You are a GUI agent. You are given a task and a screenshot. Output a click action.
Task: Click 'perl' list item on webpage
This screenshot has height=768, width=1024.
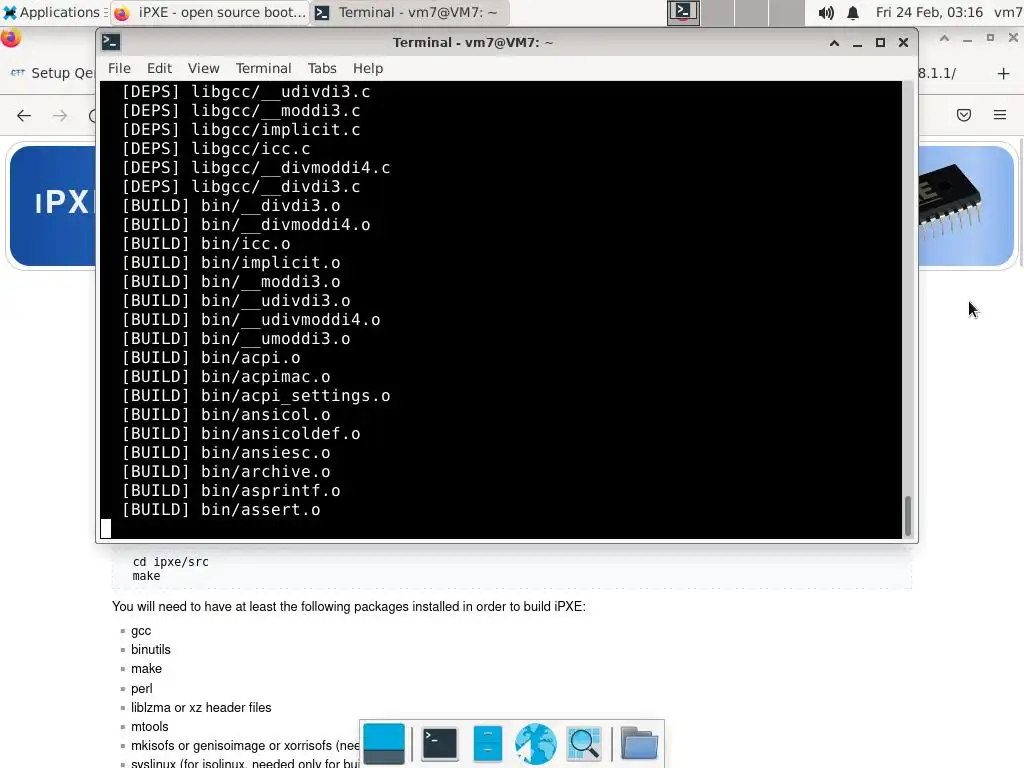pos(142,689)
